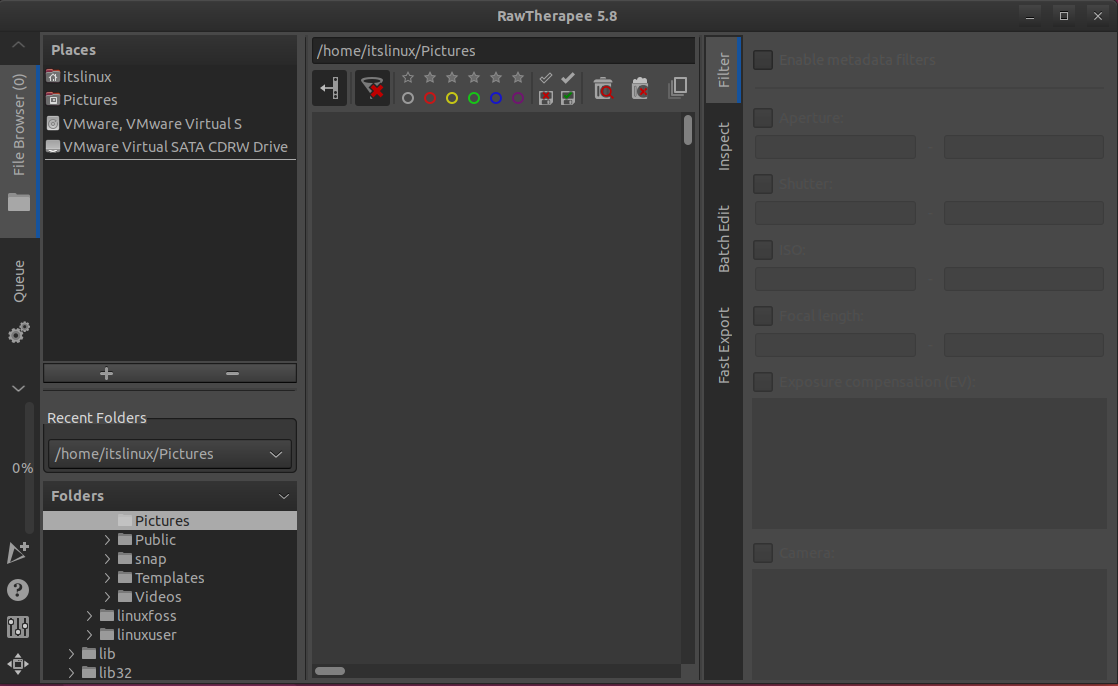Click the plus button under Places
The width and height of the screenshot is (1118, 686).
(106, 374)
